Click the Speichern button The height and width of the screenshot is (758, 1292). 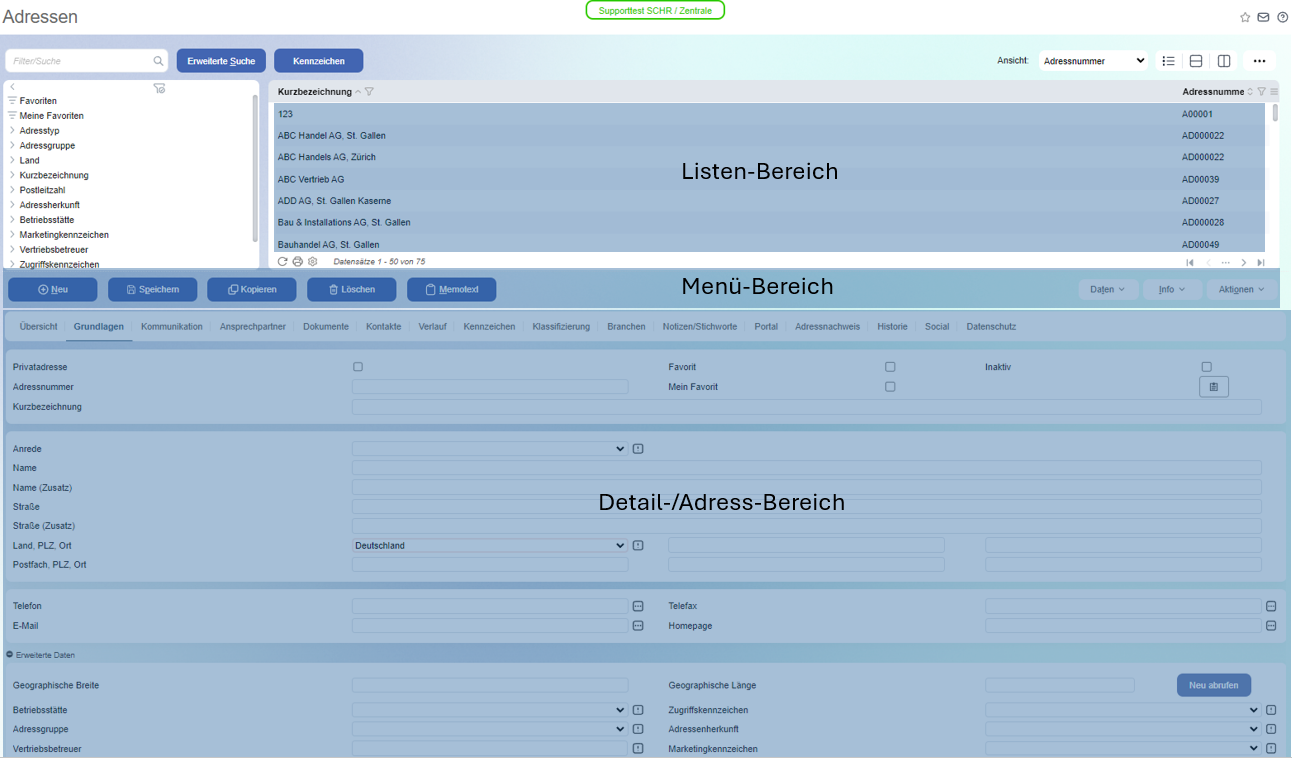(152, 289)
